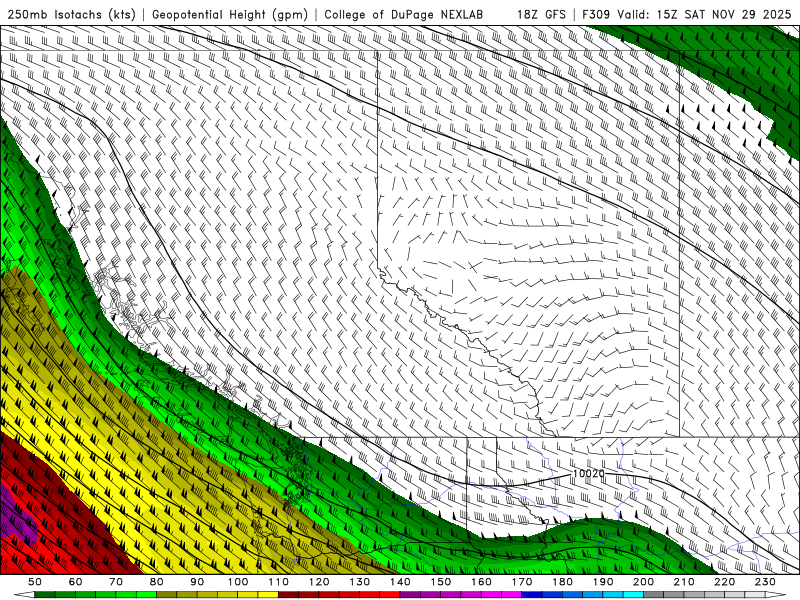Click the 220 value on the legend
Viewport: 800px width, 600px height.
724,582
